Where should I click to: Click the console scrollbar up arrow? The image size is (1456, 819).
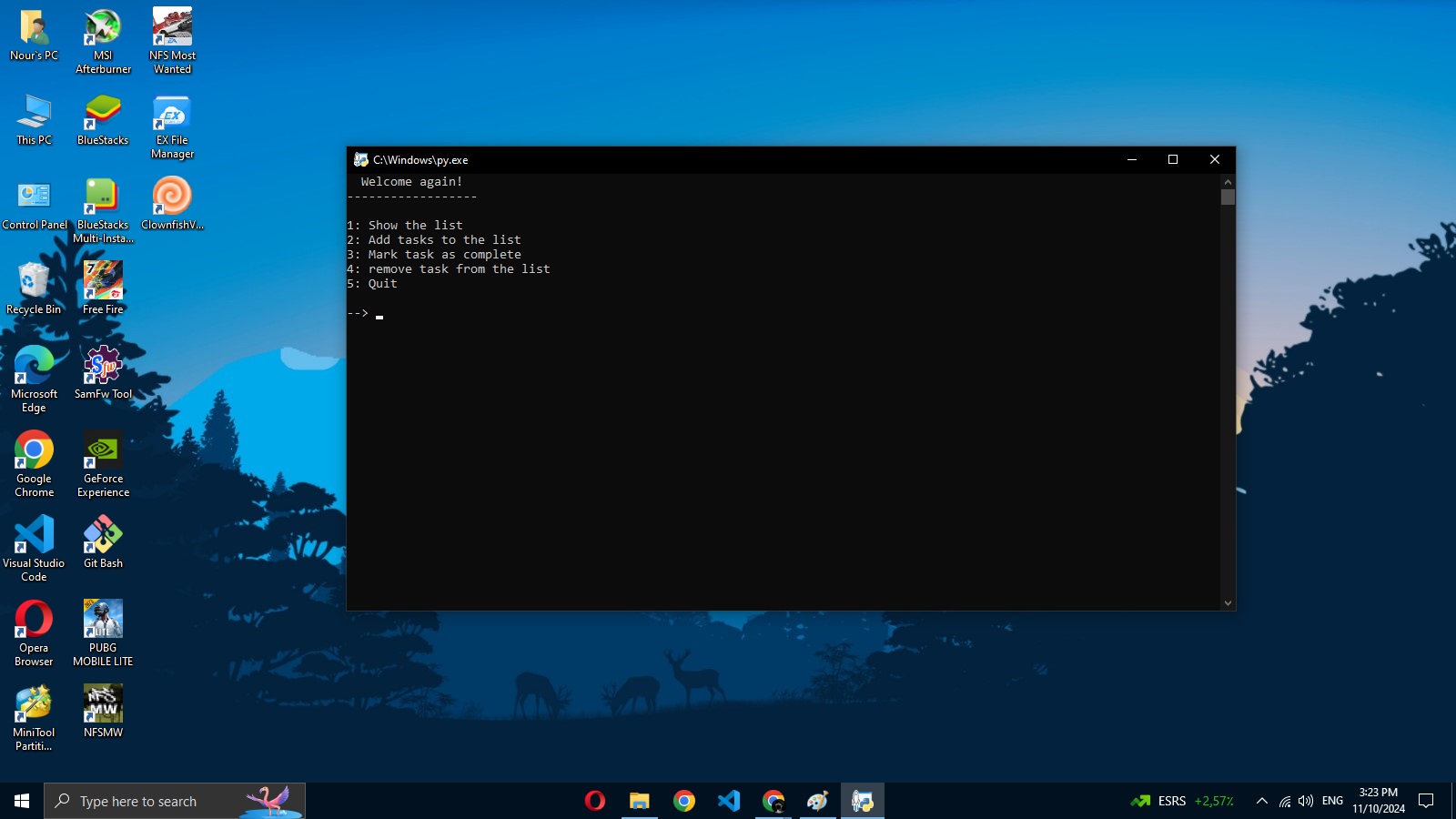(1228, 181)
